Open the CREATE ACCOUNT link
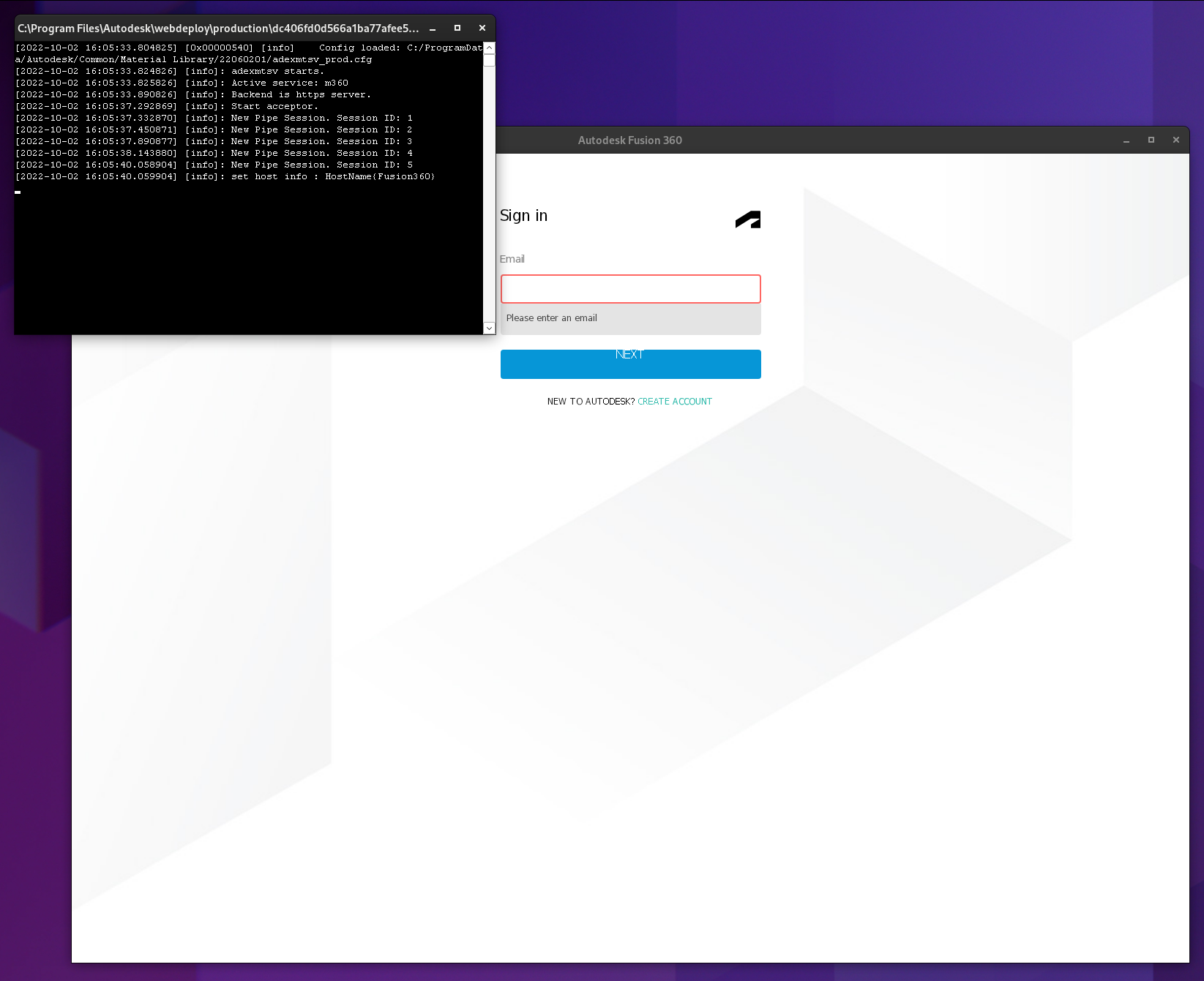The height and width of the screenshot is (981, 1204). coord(674,401)
